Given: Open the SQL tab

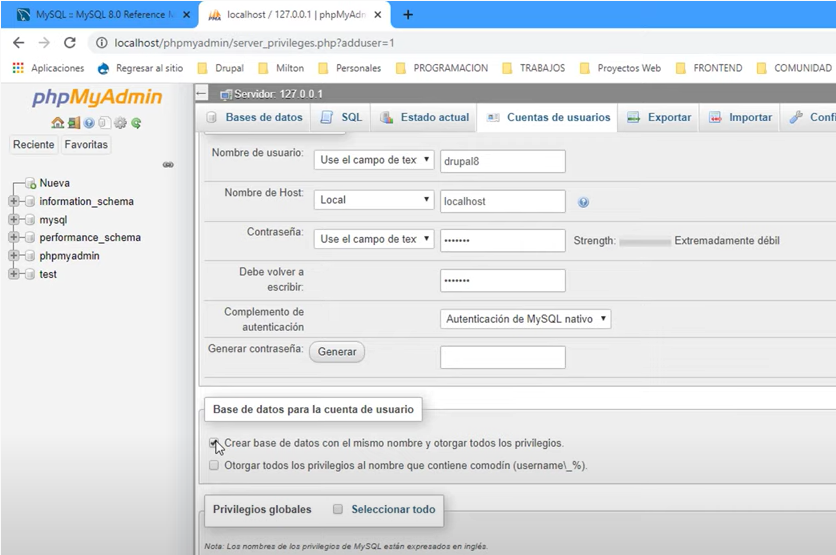Looking at the screenshot, I should coord(341,117).
